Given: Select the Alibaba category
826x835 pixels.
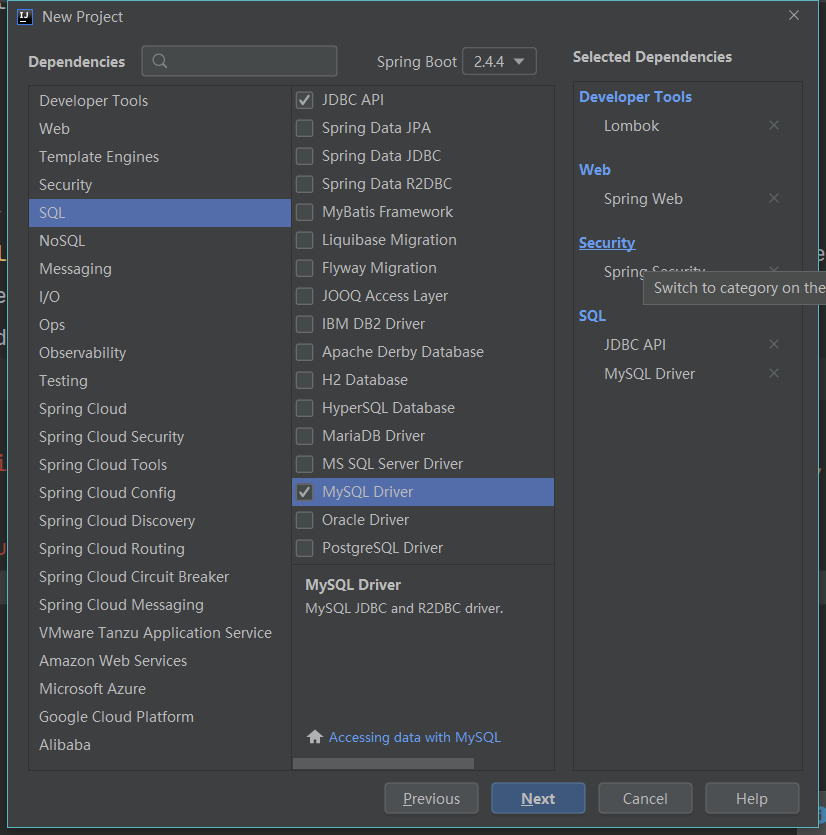Looking at the screenshot, I should (x=160, y=745).
